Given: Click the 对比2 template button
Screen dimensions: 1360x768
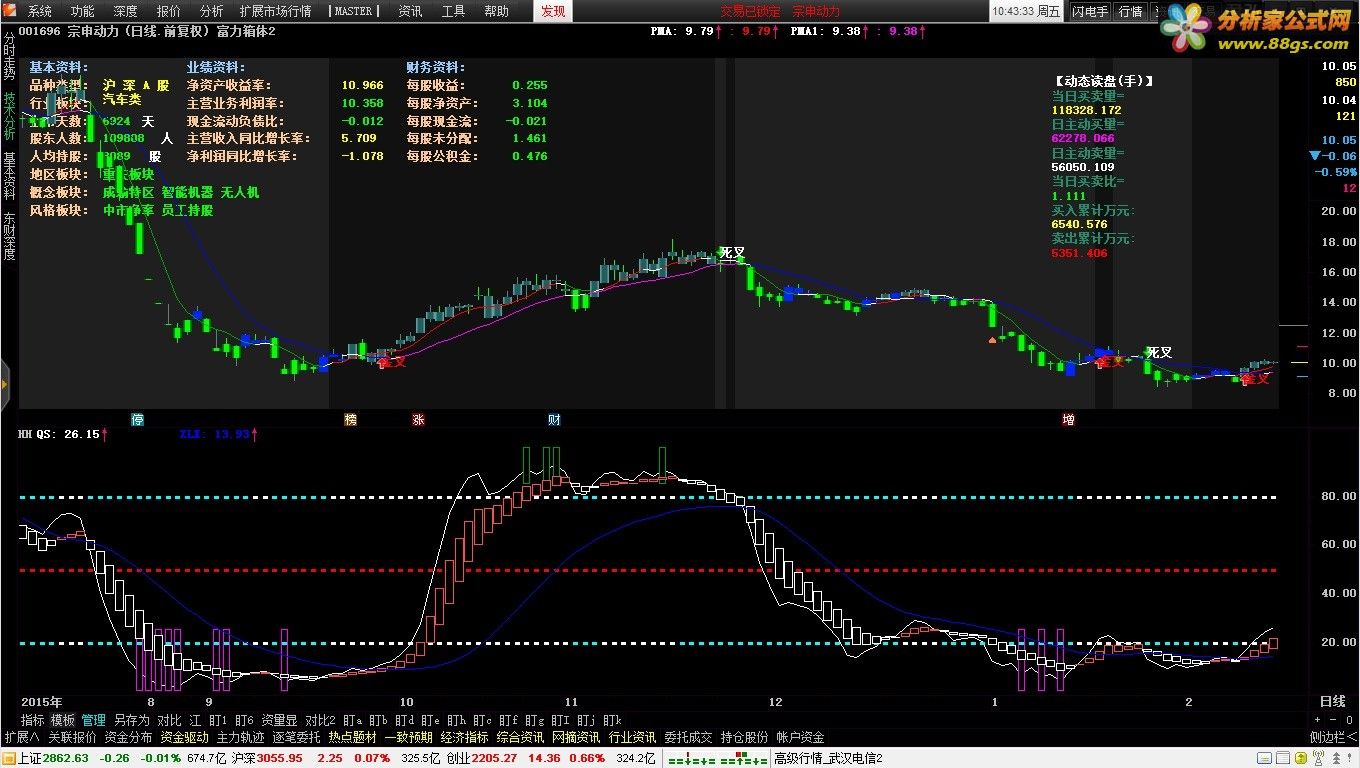Looking at the screenshot, I should (320, 720).
